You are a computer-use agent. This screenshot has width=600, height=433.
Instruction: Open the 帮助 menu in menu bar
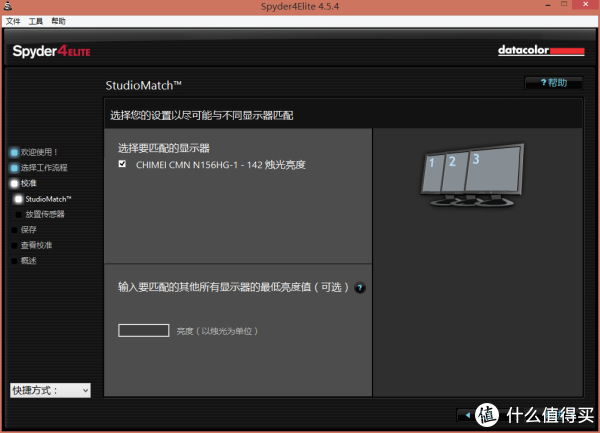click(x=59, y=21)
